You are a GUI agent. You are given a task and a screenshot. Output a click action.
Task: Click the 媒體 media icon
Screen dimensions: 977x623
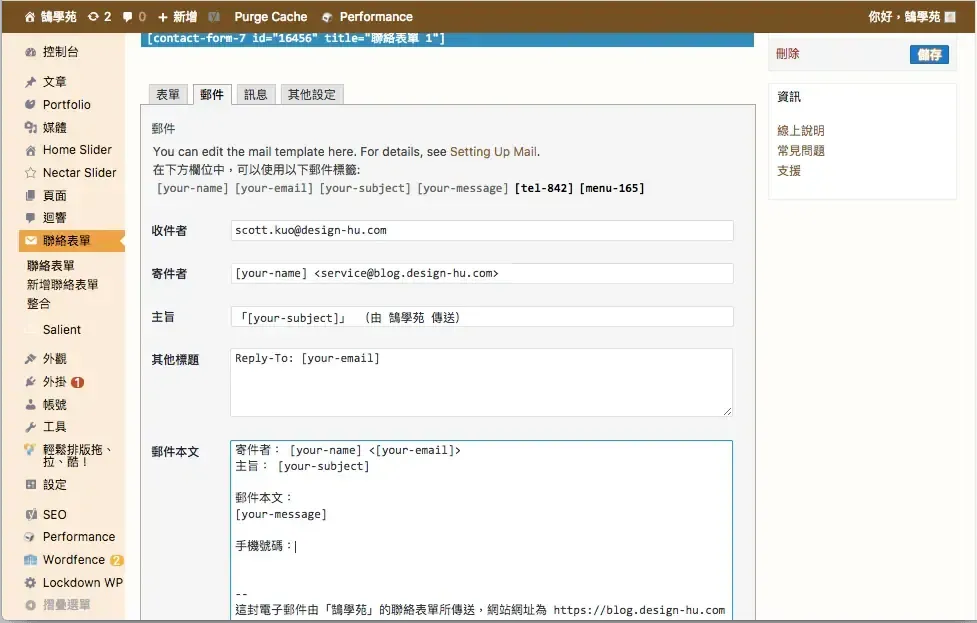31,127
